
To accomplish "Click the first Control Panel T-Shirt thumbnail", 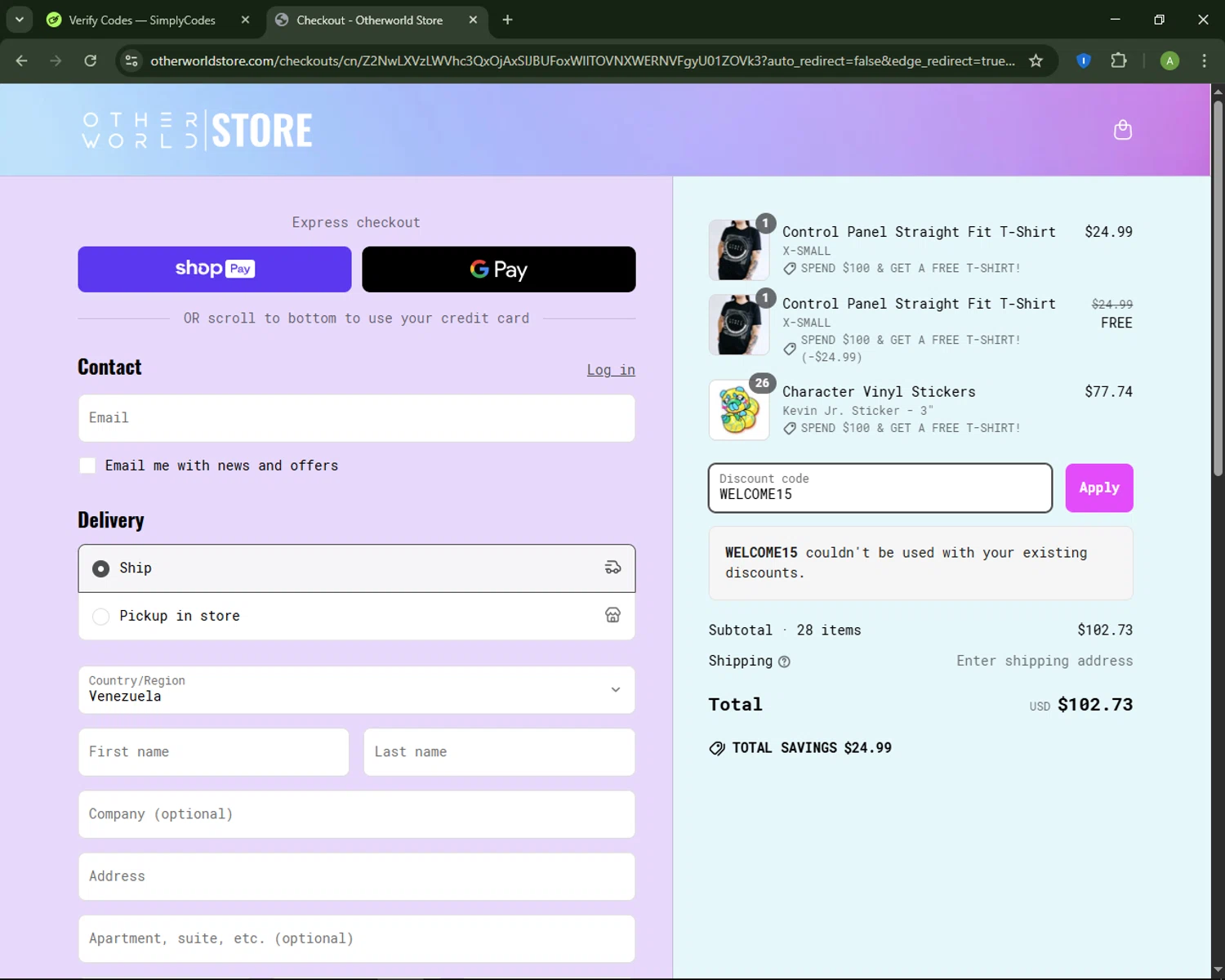I will click(x=739, y=250).
